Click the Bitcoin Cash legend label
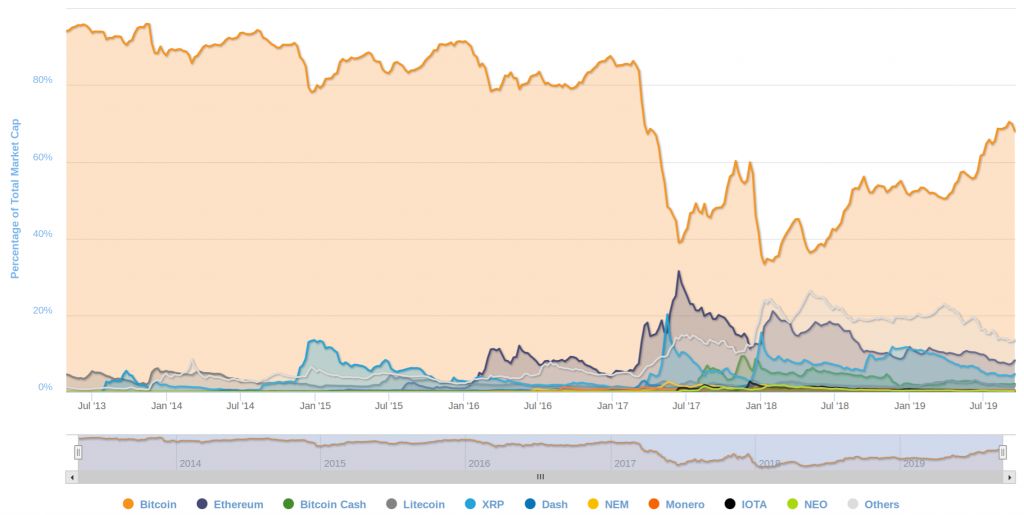 (333, 505)
